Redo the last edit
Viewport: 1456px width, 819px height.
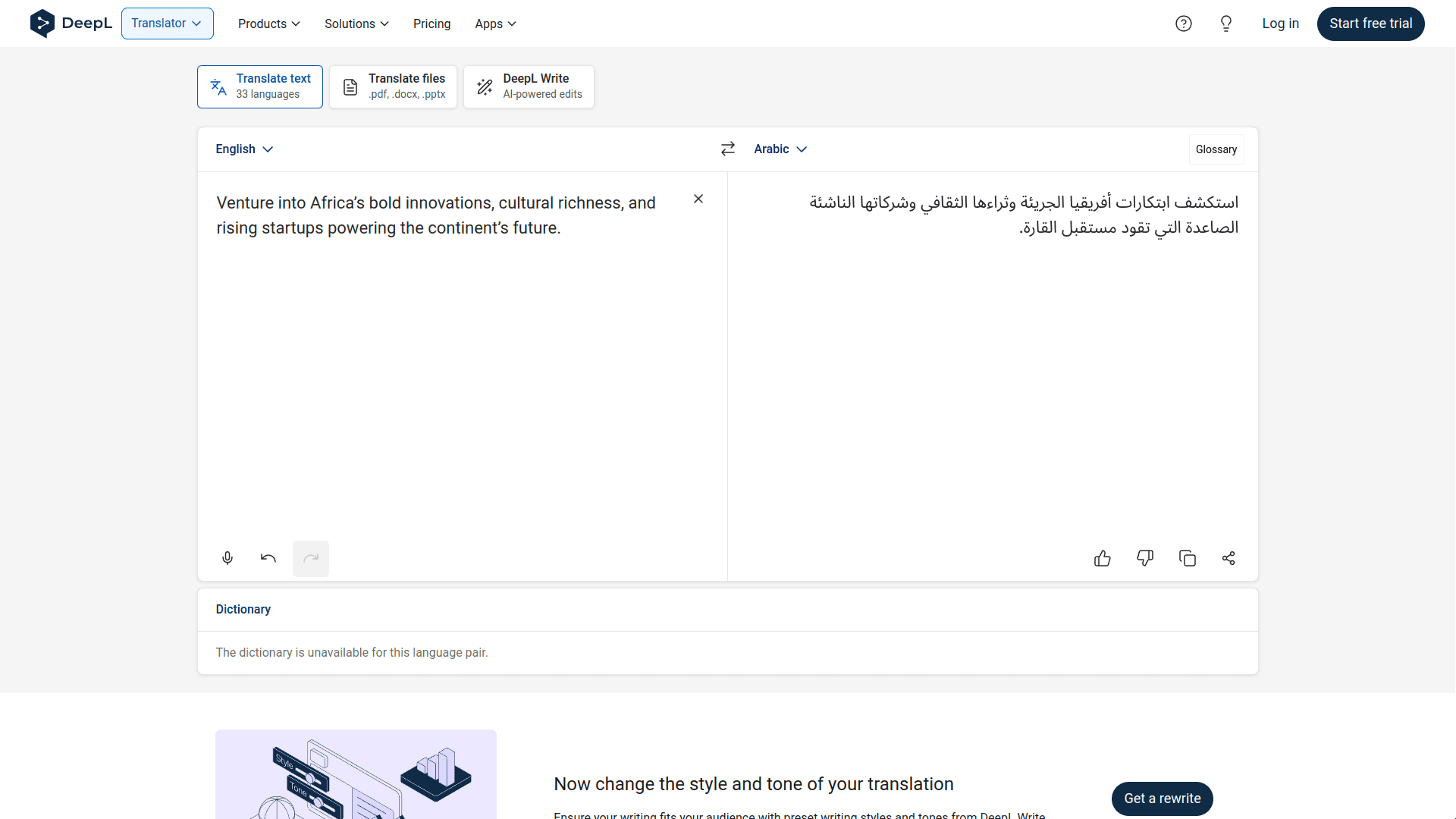311,558
